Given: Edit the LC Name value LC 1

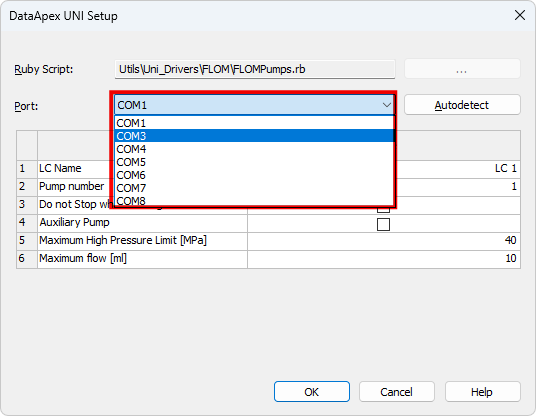Looking at the screenshot, I should 505,169.
